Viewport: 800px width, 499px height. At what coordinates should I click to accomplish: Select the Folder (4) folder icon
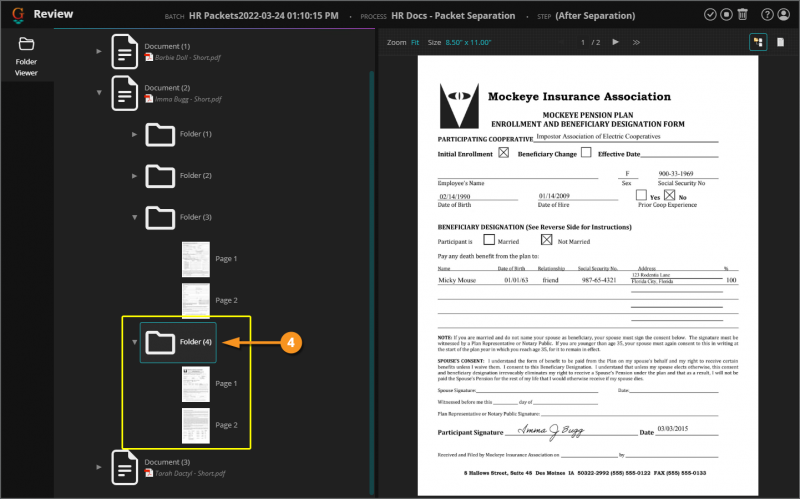click(x=160, y=342)
